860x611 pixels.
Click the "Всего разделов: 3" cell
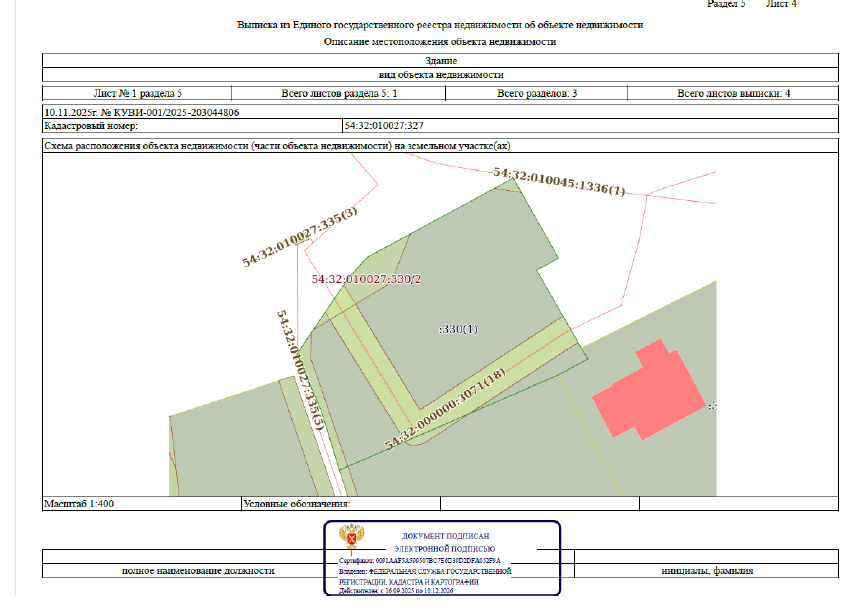(537, 94)
